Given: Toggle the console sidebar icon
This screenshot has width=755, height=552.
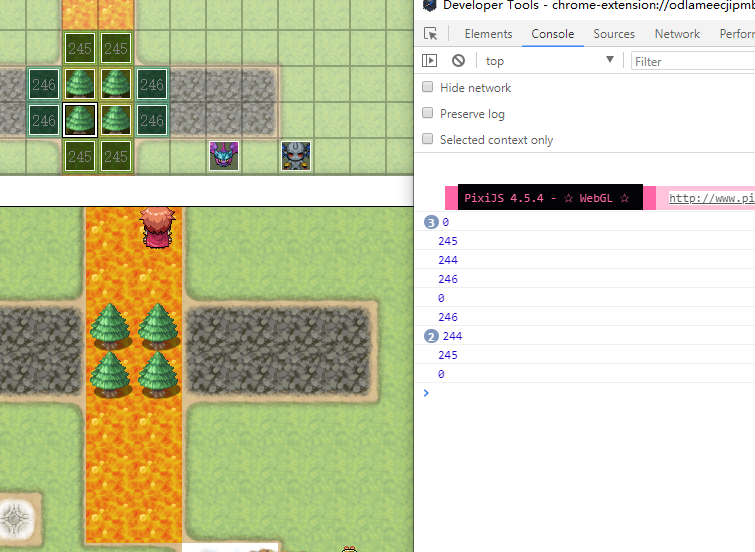Looking at the screenshot, I should pos(430,61).
